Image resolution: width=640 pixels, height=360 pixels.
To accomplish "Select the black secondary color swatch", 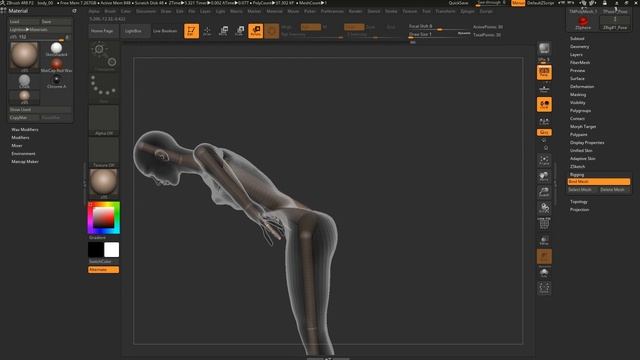I will click(96, 250).
